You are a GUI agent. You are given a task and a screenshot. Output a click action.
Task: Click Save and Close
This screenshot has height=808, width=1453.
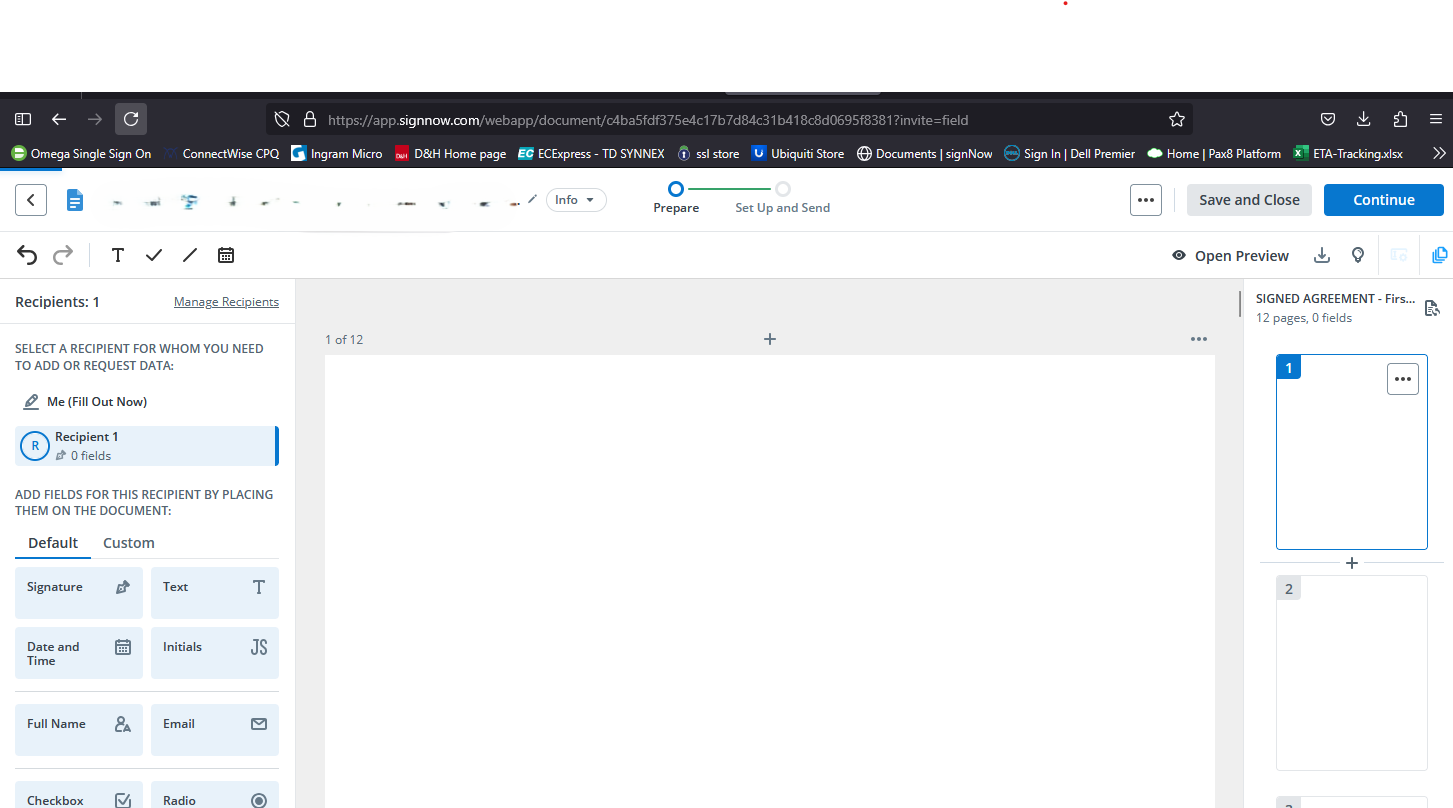click(1249, 200)
